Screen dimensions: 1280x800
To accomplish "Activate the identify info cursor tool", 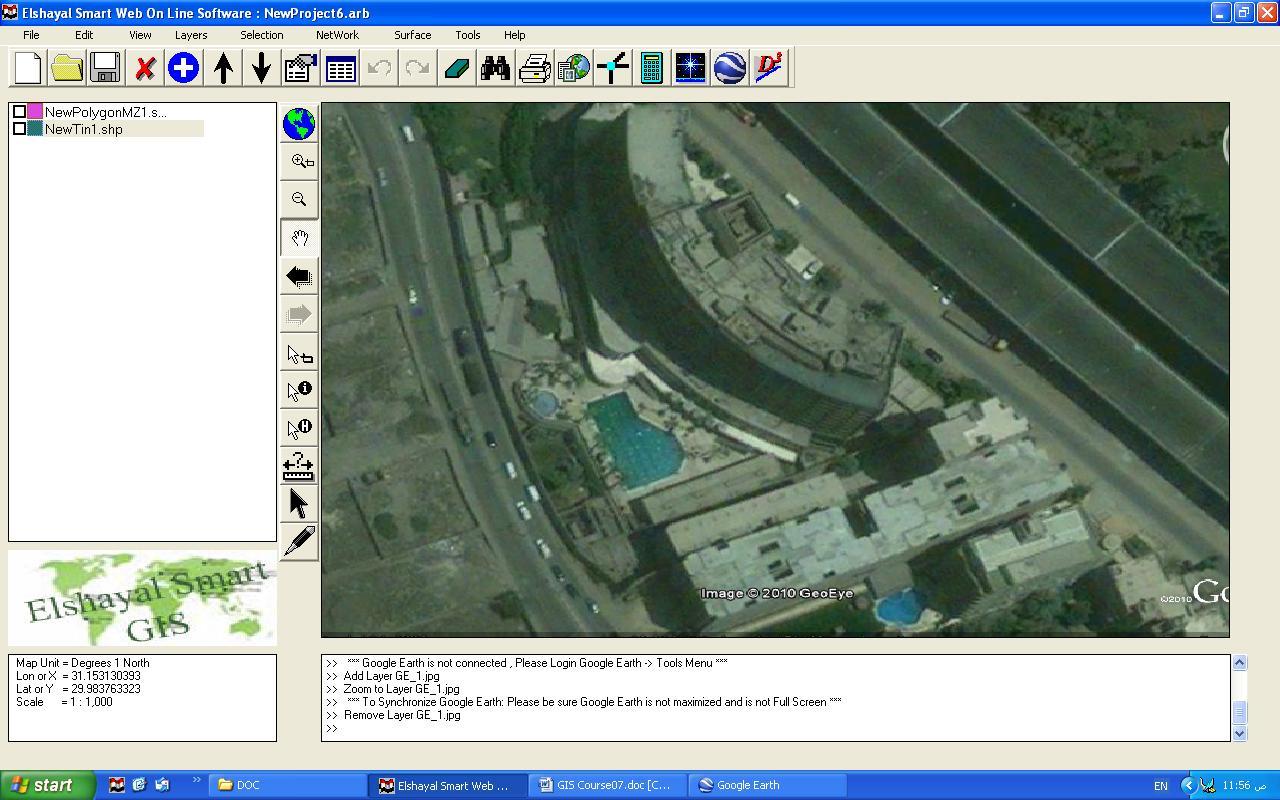I will (299, 390).
